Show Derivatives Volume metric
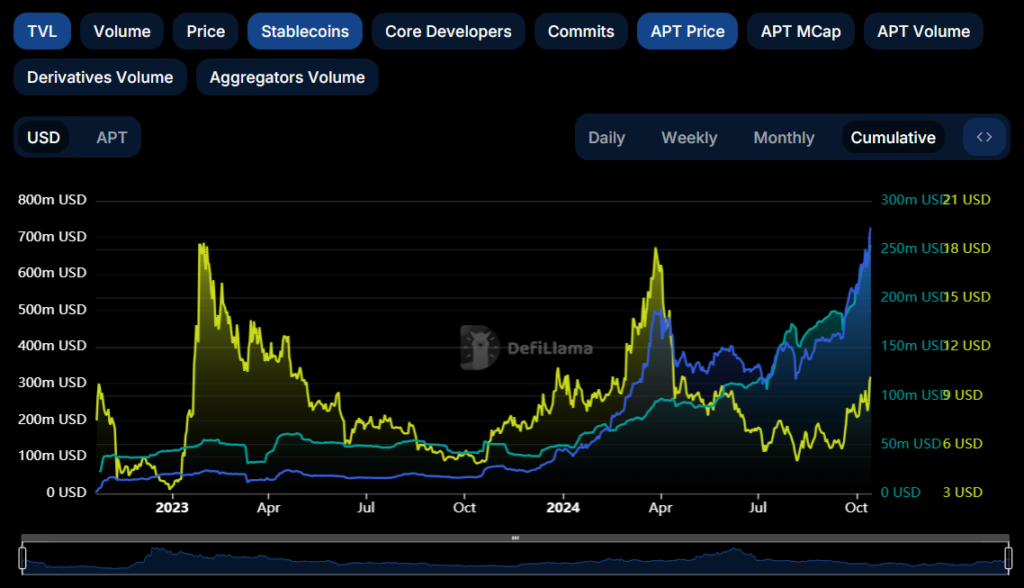Image resolution: width=1024 pixels, height=588 pixels. tap(100, 77)
